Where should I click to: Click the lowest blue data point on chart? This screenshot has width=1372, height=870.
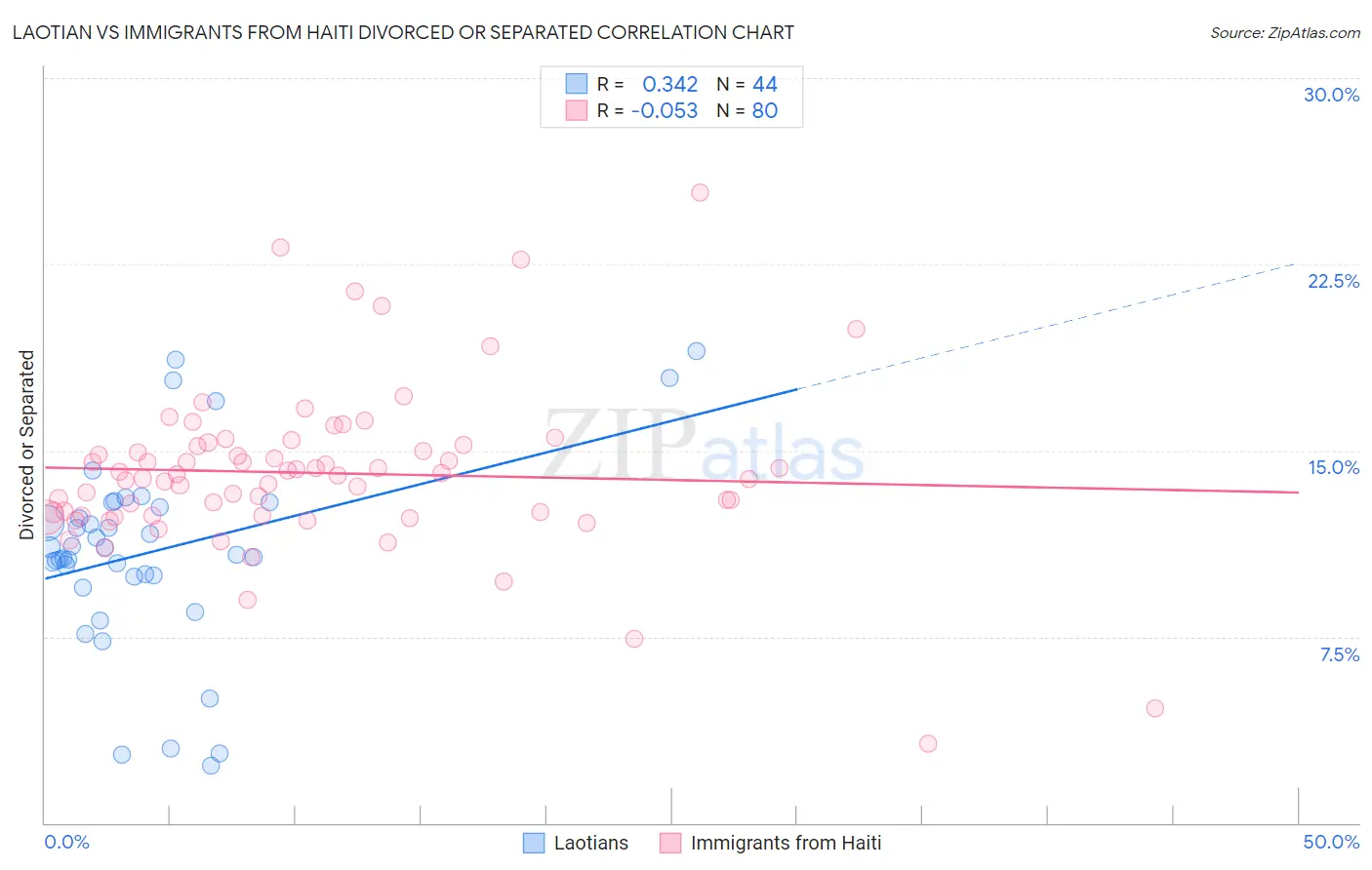(211, 766)
